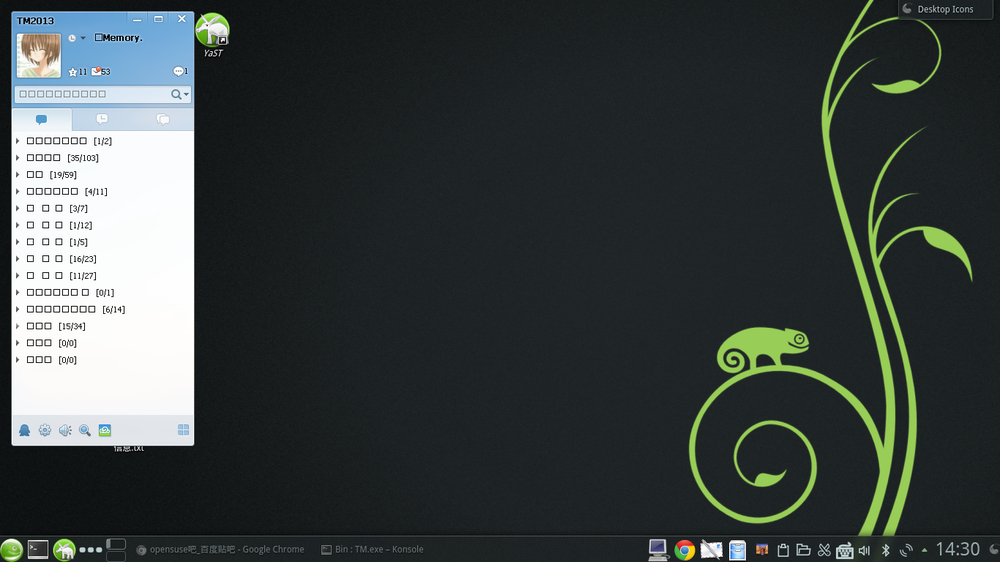Expand the contact group showing [1/2]

[x=18, y=141]
